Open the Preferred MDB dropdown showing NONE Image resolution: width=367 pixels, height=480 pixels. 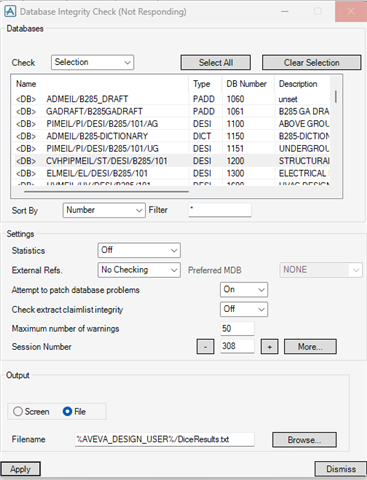tap(321, 270)
